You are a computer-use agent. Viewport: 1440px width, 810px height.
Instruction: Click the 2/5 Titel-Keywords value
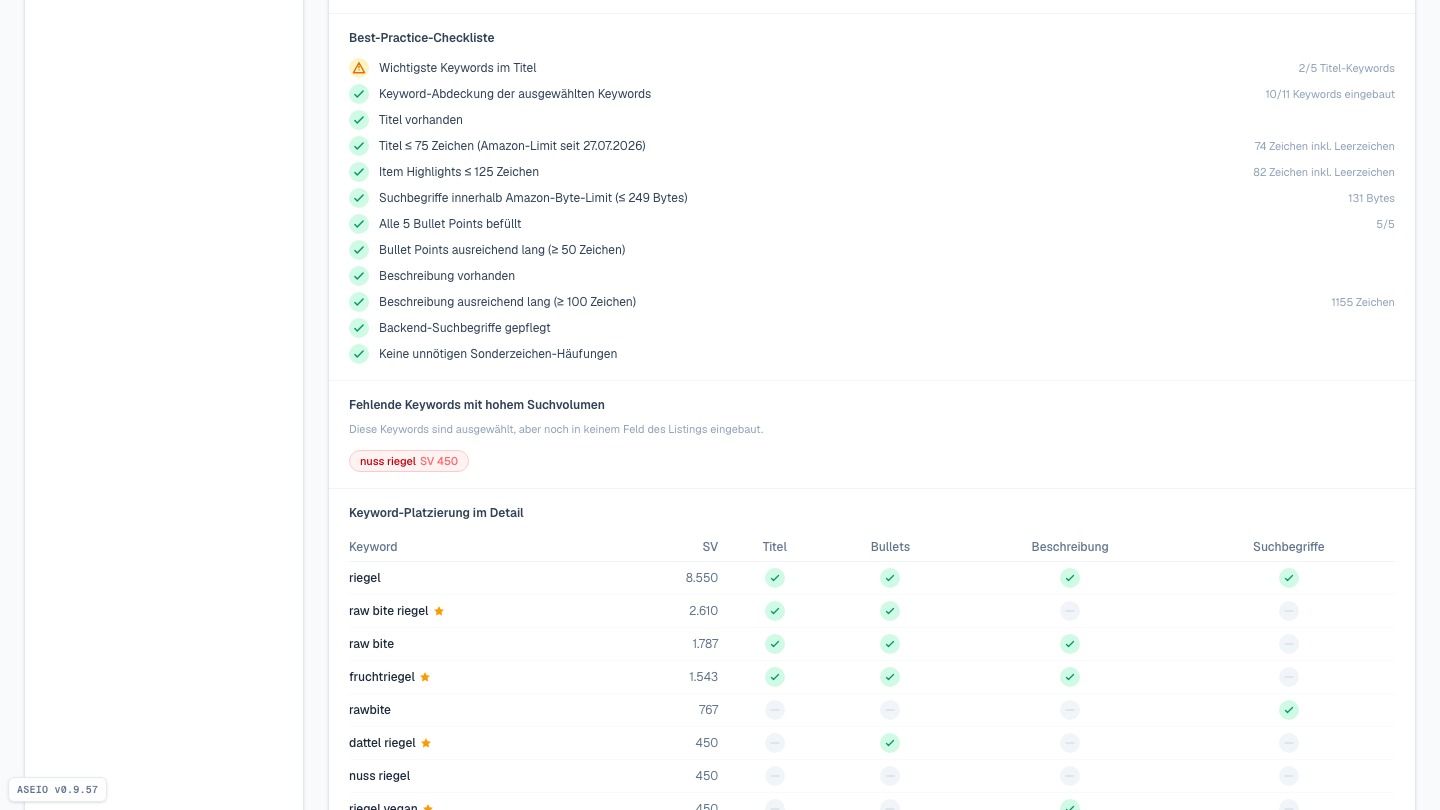pyautogui.click(x=1346, y=68)
